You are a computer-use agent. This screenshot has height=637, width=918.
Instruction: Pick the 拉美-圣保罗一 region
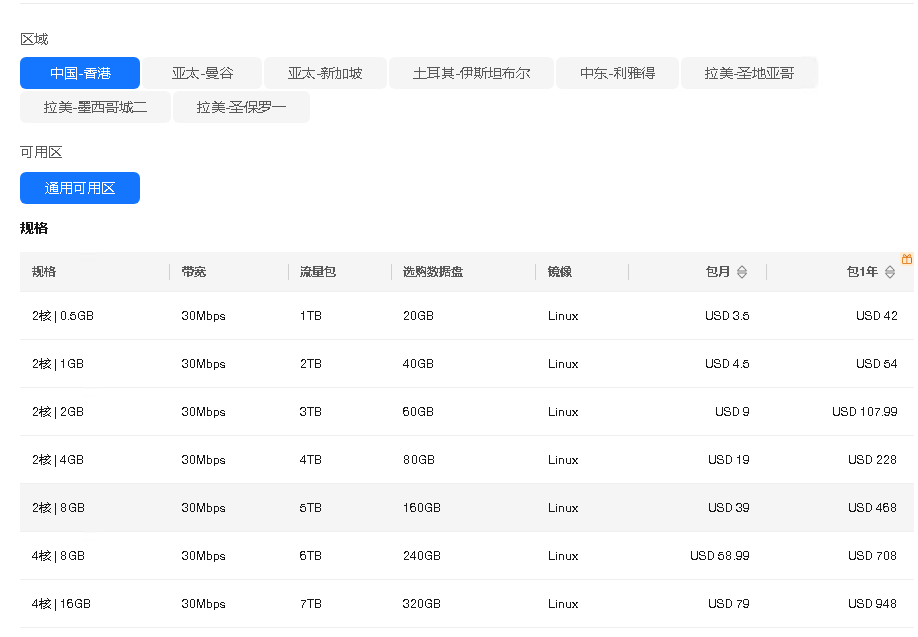pyautogui.click(x=241, y=107)
